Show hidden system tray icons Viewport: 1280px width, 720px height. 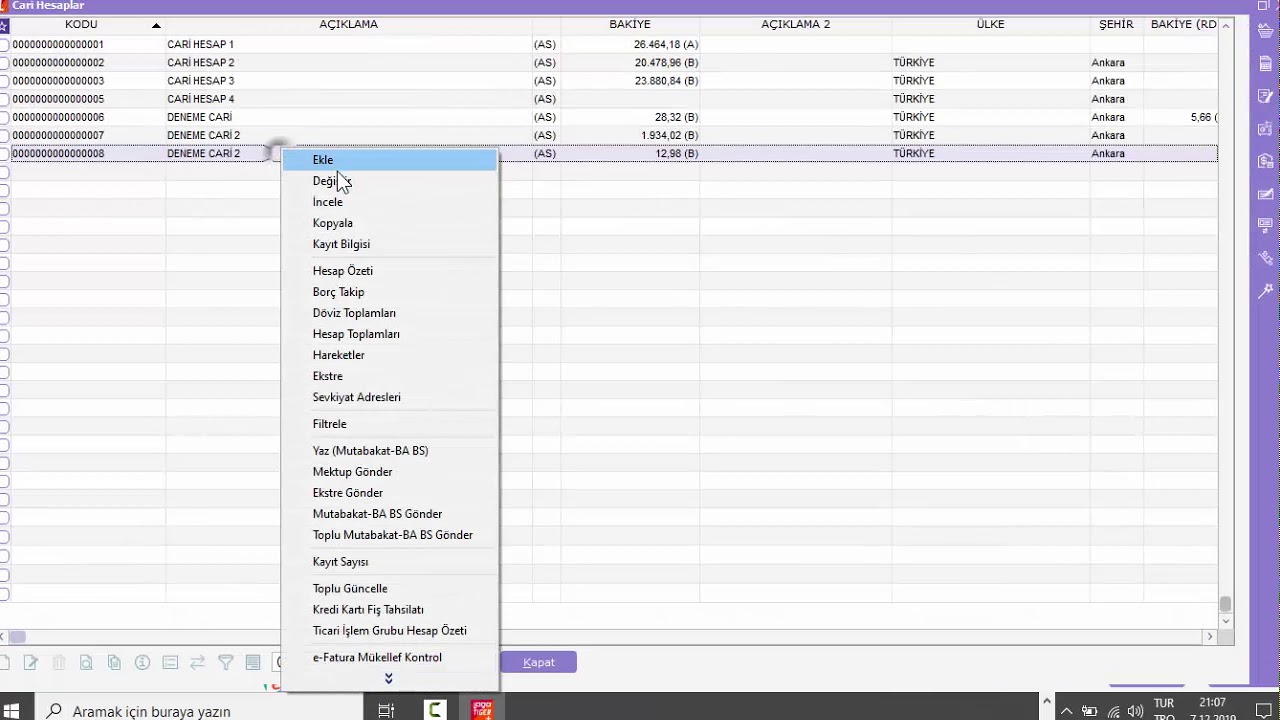click(x=1067, y=712)
